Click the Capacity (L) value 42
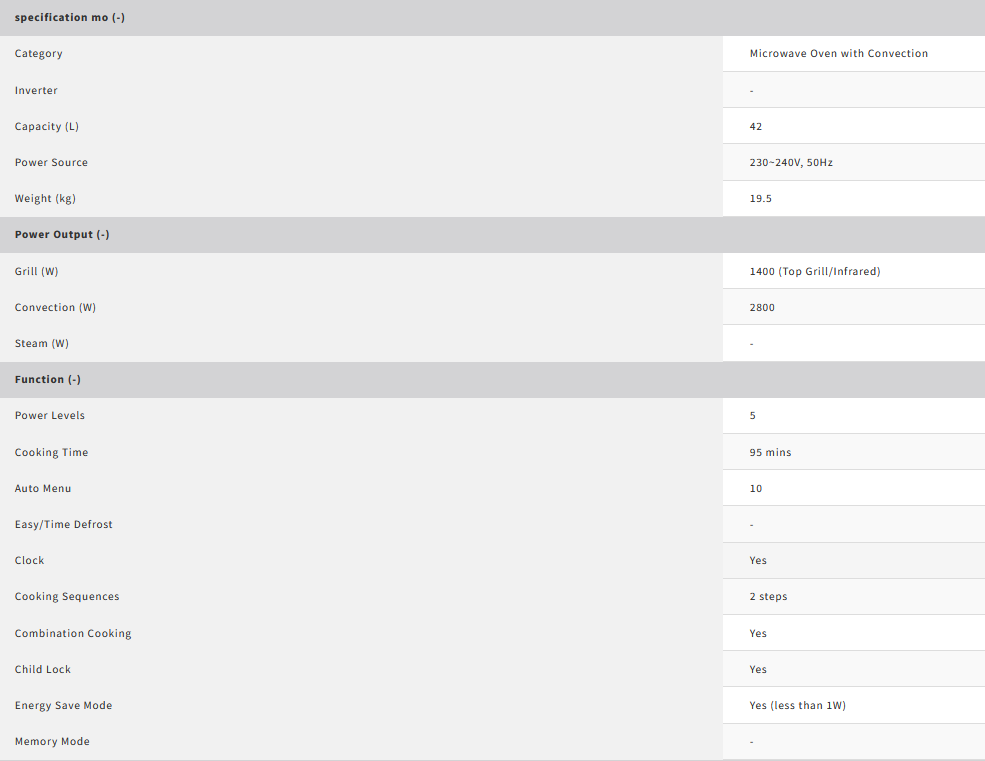The height and width of the screenshot is (761, 985). pyautogui.click(x=756, y=127)
